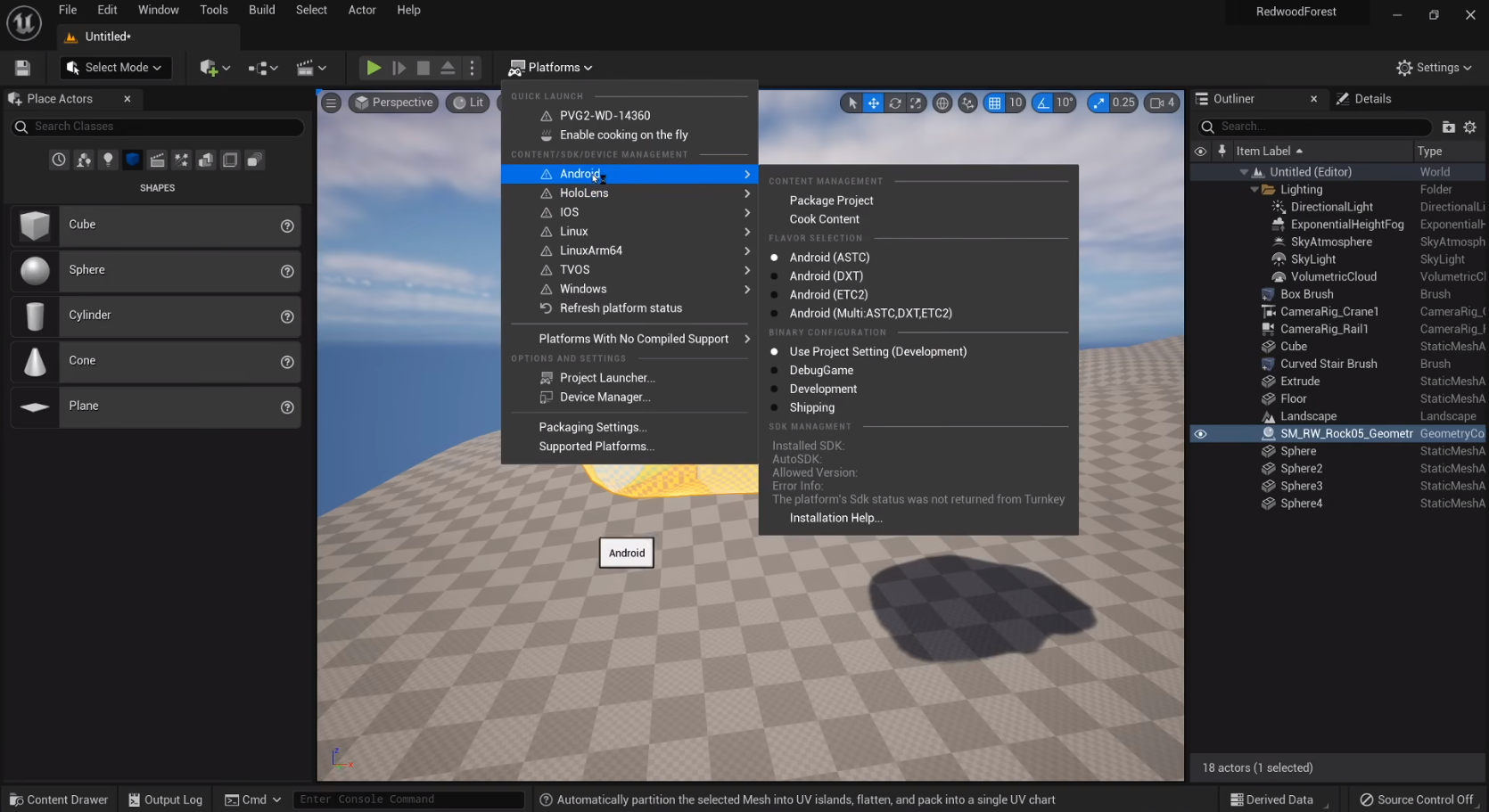Viewport: 1489px width, 812px height.
Task: Toggle rotation snapping in the viewport
Action: (1042, 103)
